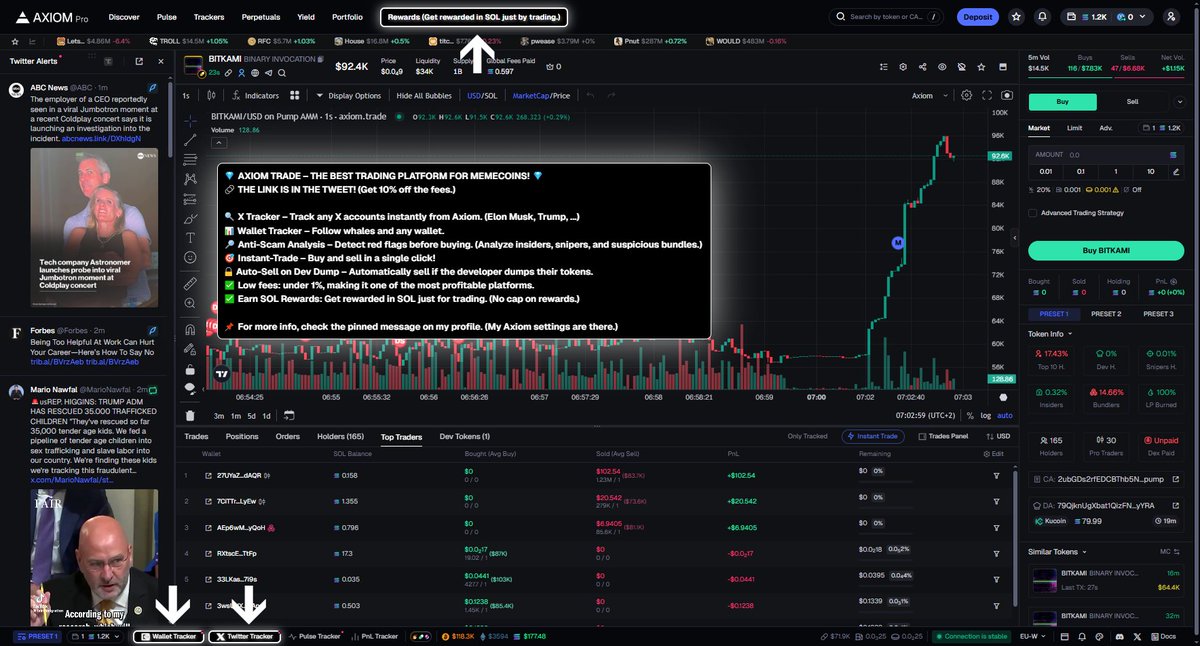Open the 1s timeframe selector

186,96
